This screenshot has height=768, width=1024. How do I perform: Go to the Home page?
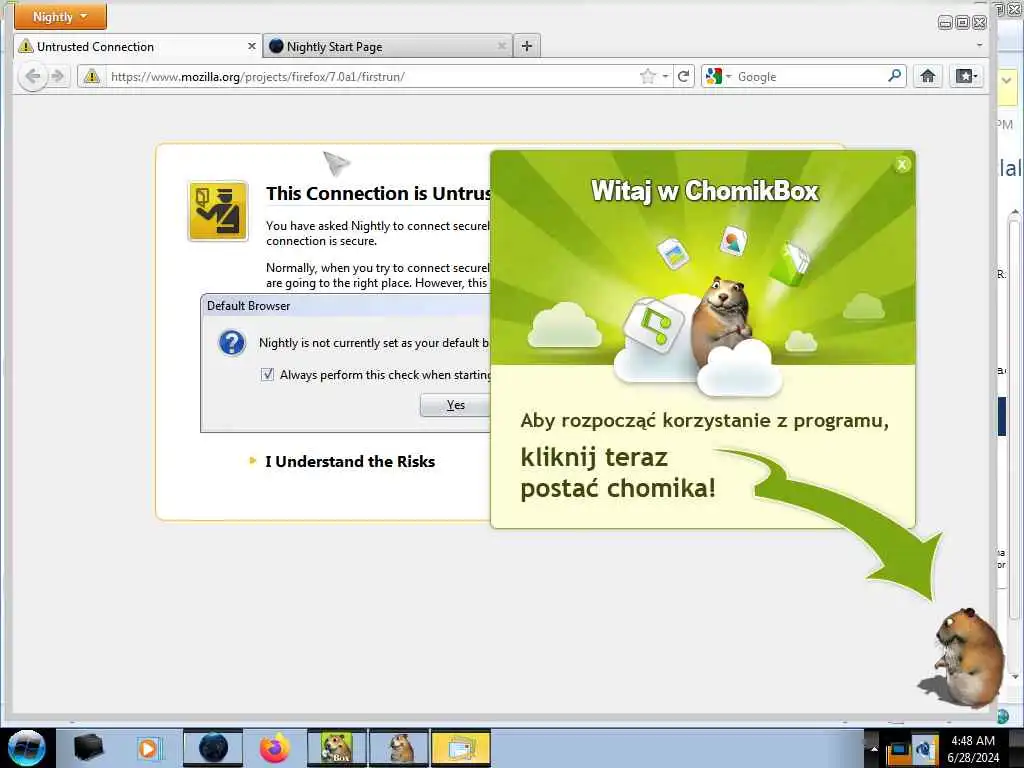927,76
